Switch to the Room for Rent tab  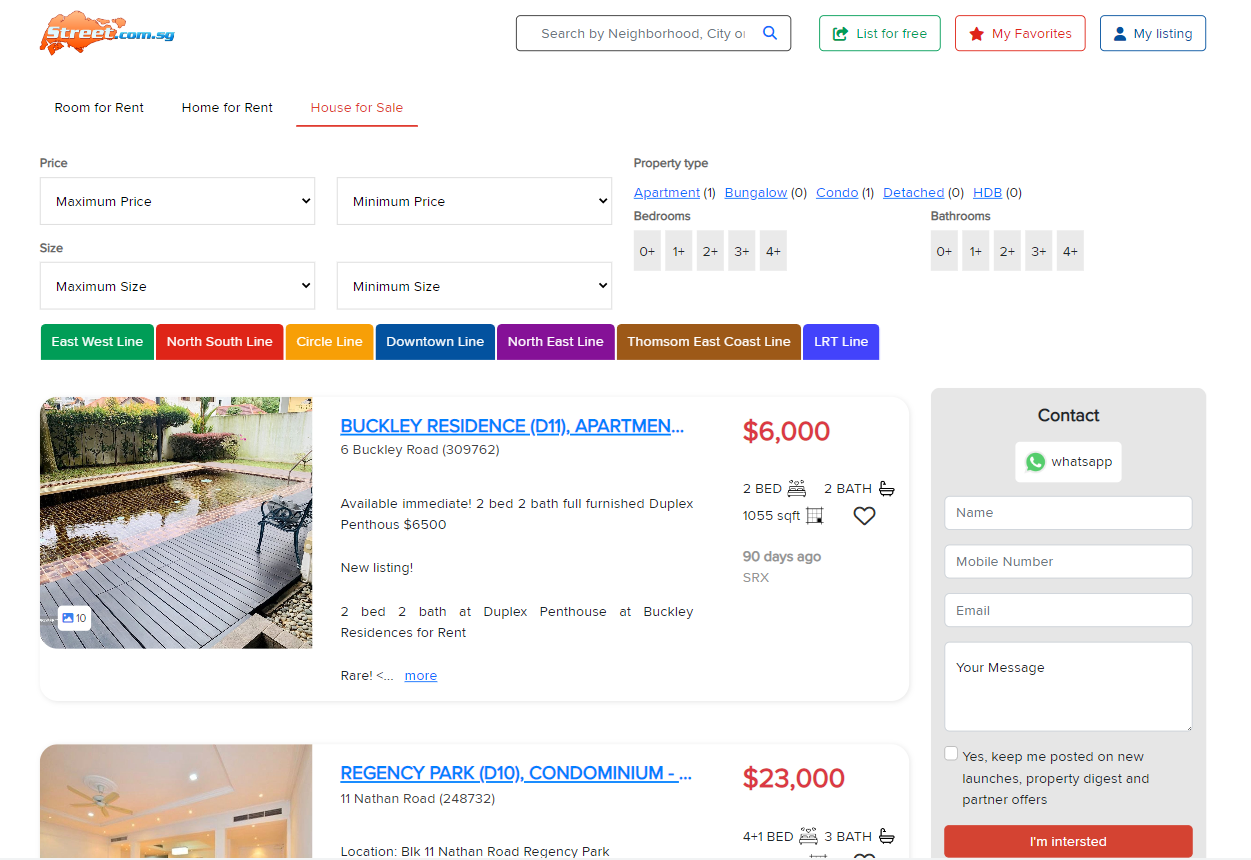99,108
